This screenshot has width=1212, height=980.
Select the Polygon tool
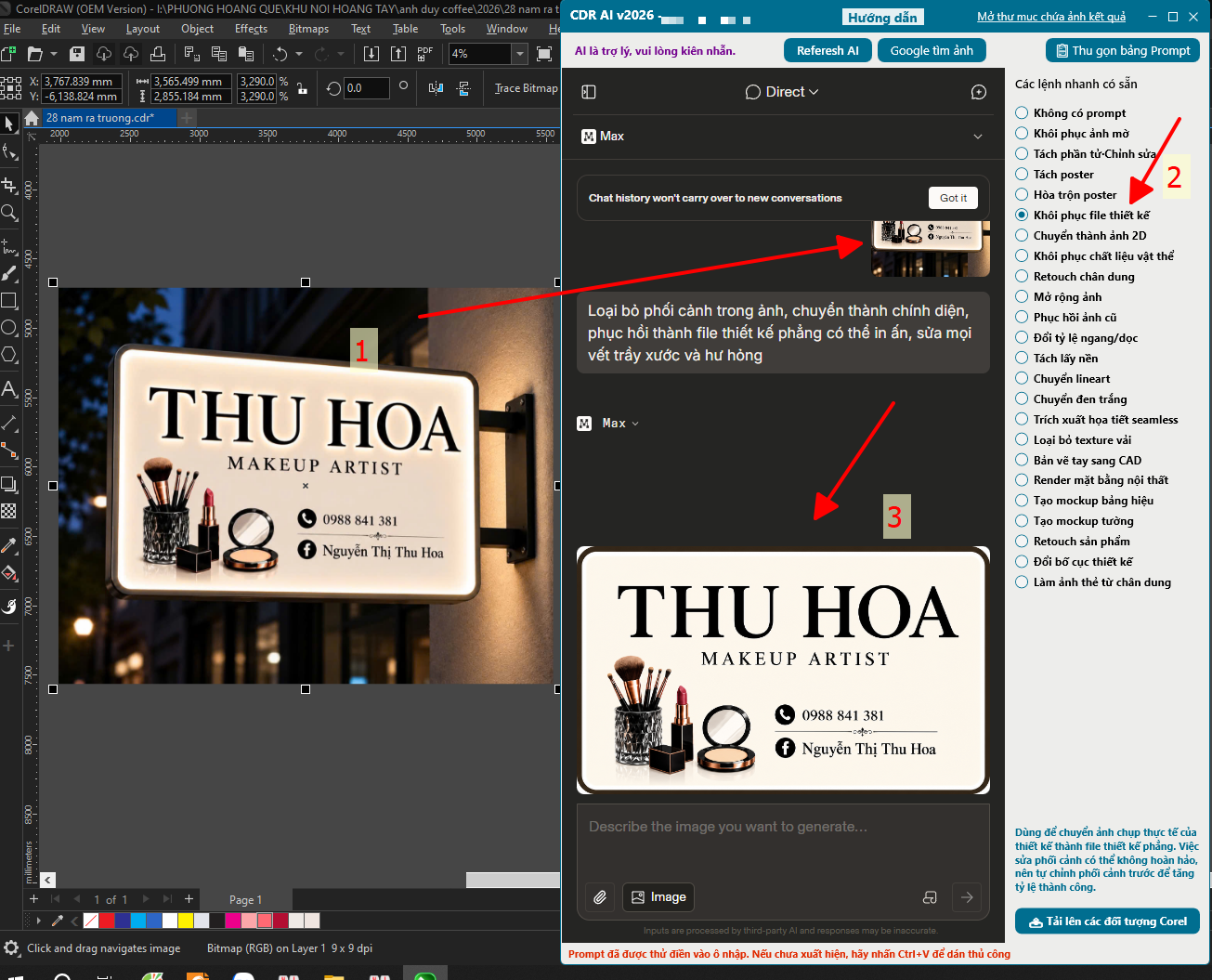(x=9, y=355)
